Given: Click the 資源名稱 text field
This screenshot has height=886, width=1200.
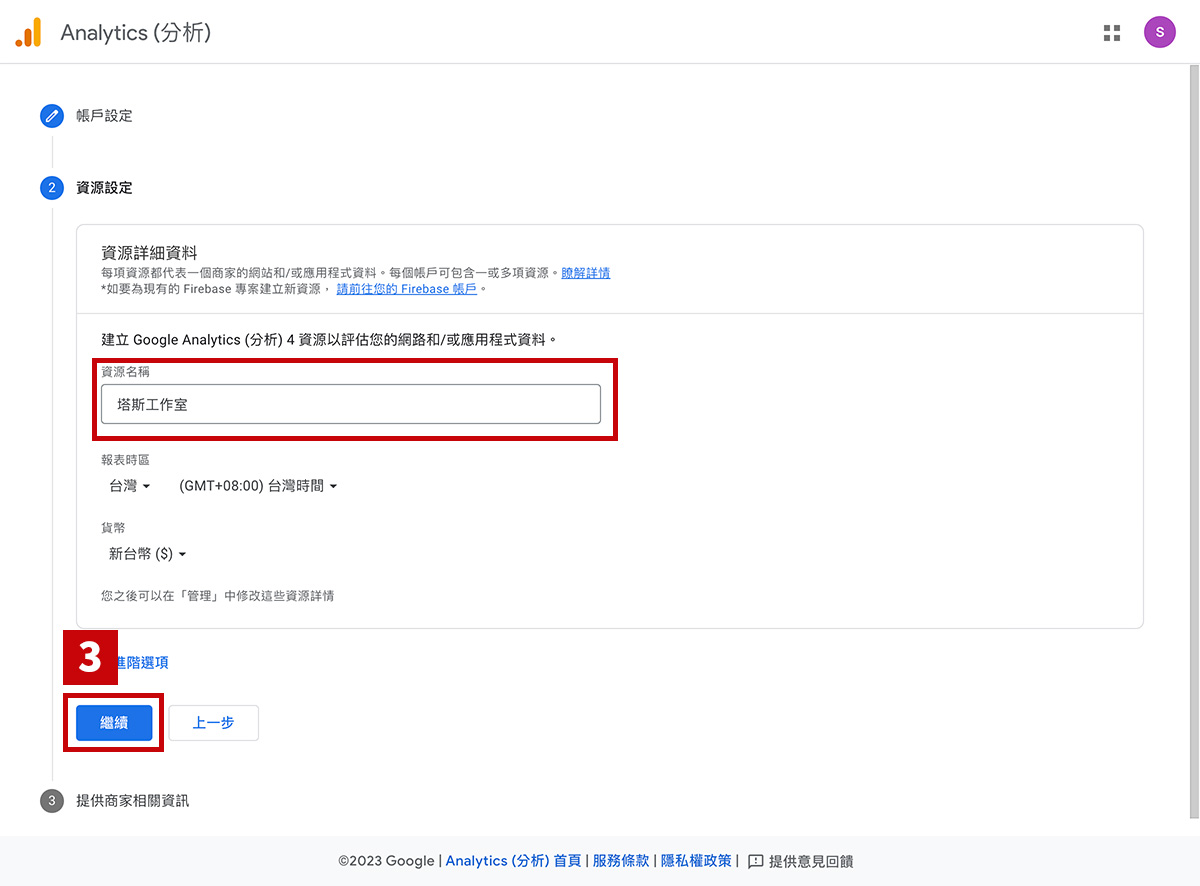Looking at the screenshot, I should pyautogui.click(x=350, y=405).
